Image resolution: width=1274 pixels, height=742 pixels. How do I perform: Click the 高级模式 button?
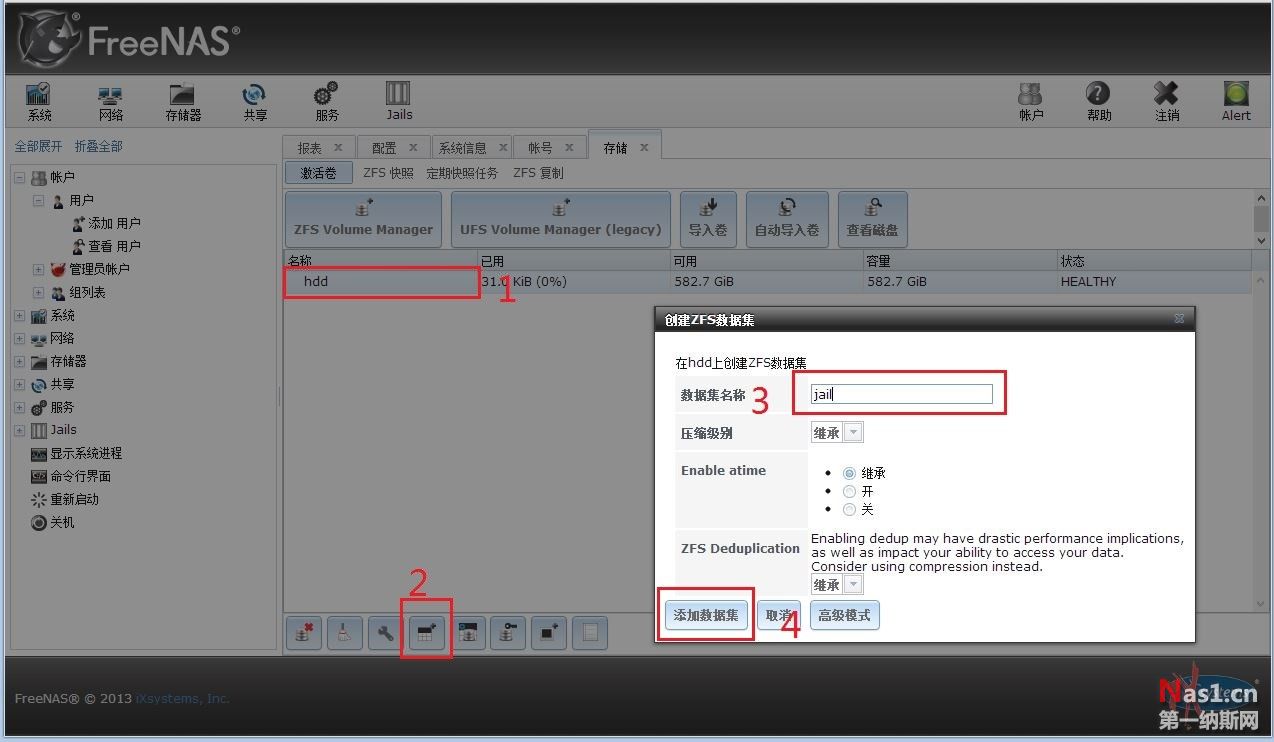coord(844,615)
